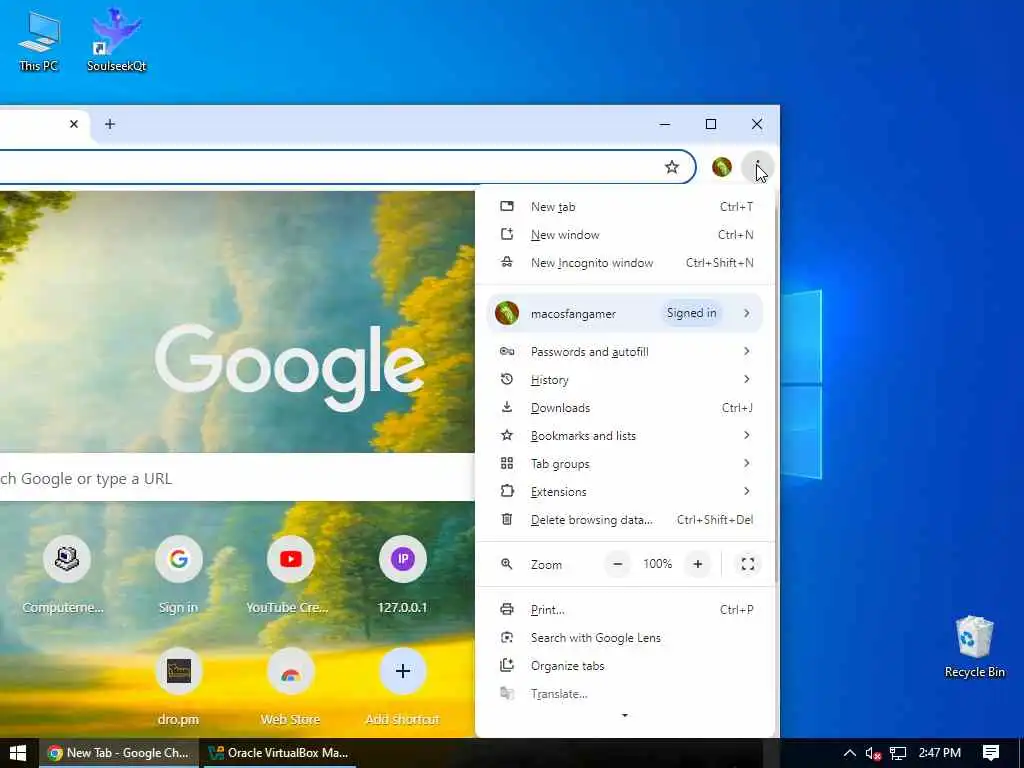Open the Computeme... shortcut tile
Screen dimensions: 1024x768
click(66, 575)
